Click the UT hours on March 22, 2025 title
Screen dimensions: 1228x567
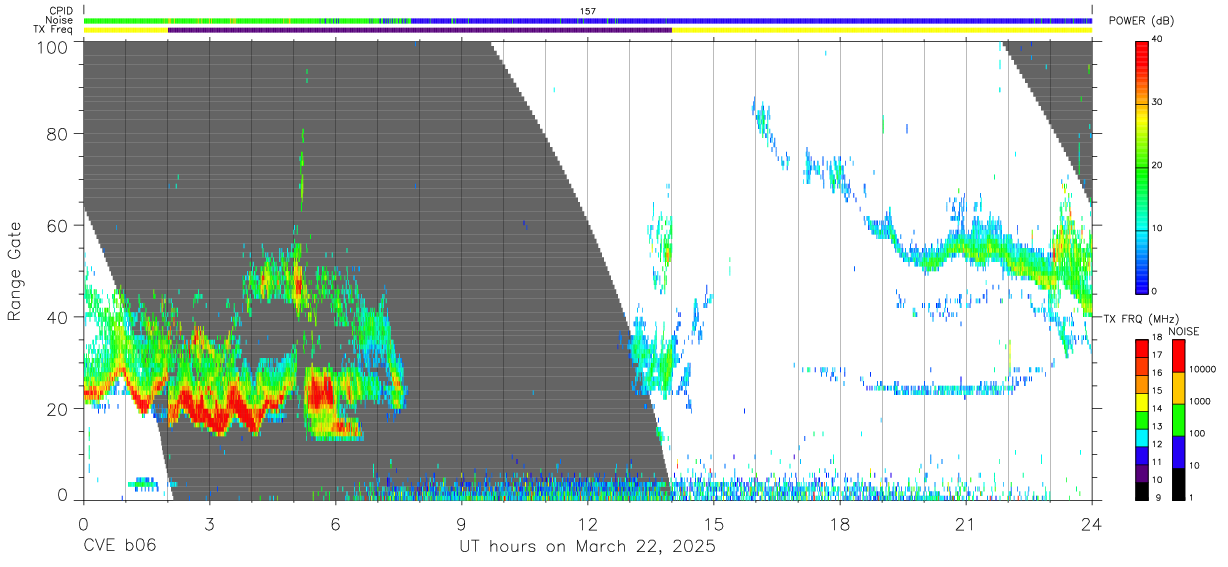588,547
